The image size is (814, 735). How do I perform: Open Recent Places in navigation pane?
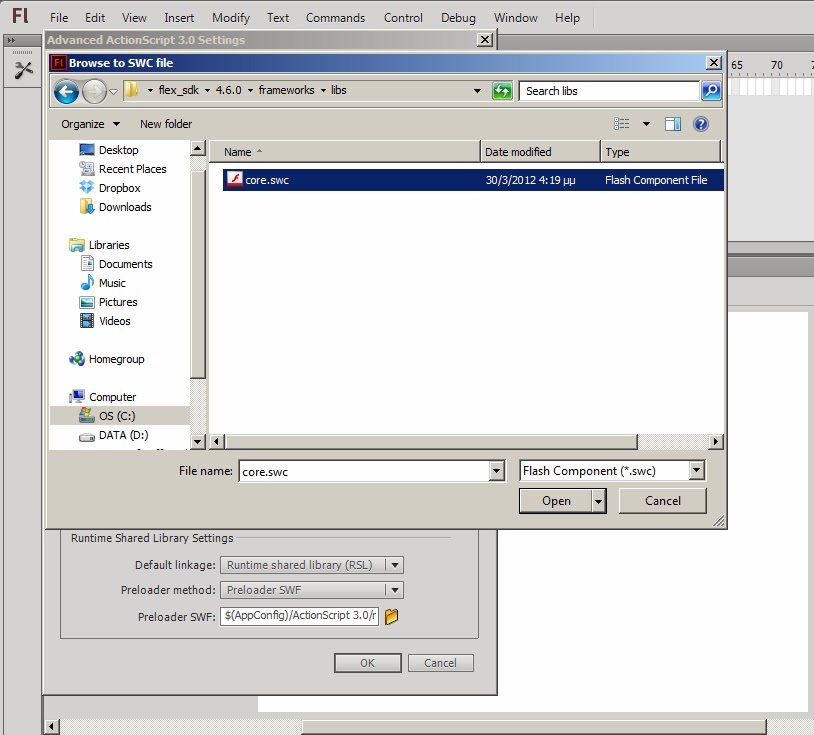pyautogui.click(x=132, y=169)
